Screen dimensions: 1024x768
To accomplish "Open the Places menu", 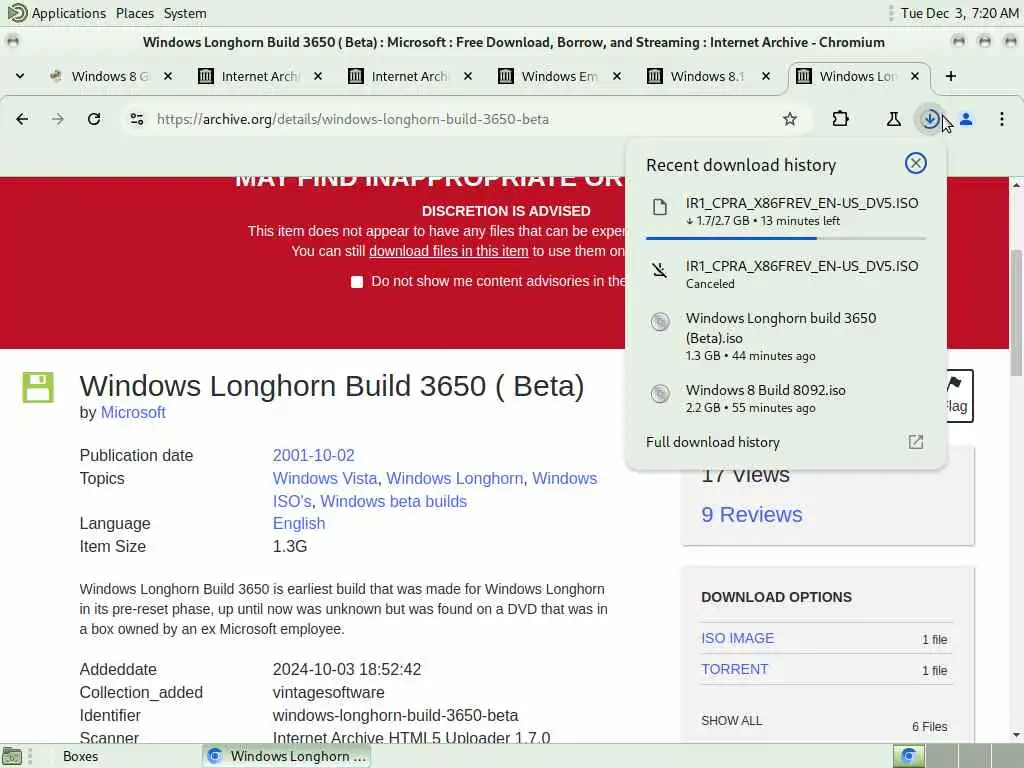I will tap(135, 13).
